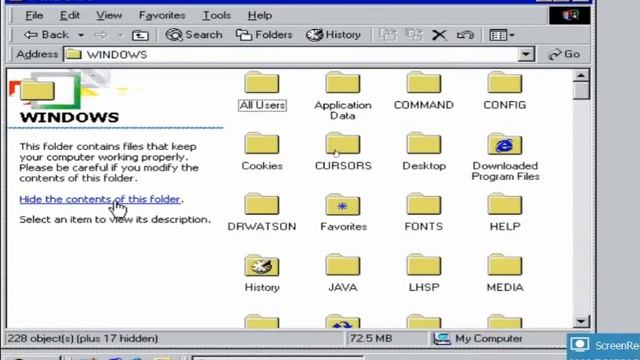This screenshot has height=360, width=640.
Task: Click the vertical scrollbar thumb
Action: point(581,91)
